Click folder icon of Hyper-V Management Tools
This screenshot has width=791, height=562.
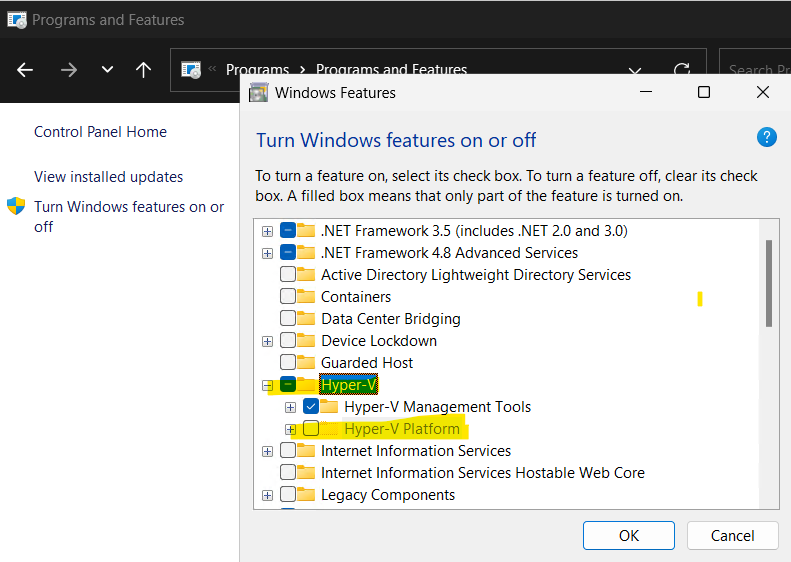329,406
